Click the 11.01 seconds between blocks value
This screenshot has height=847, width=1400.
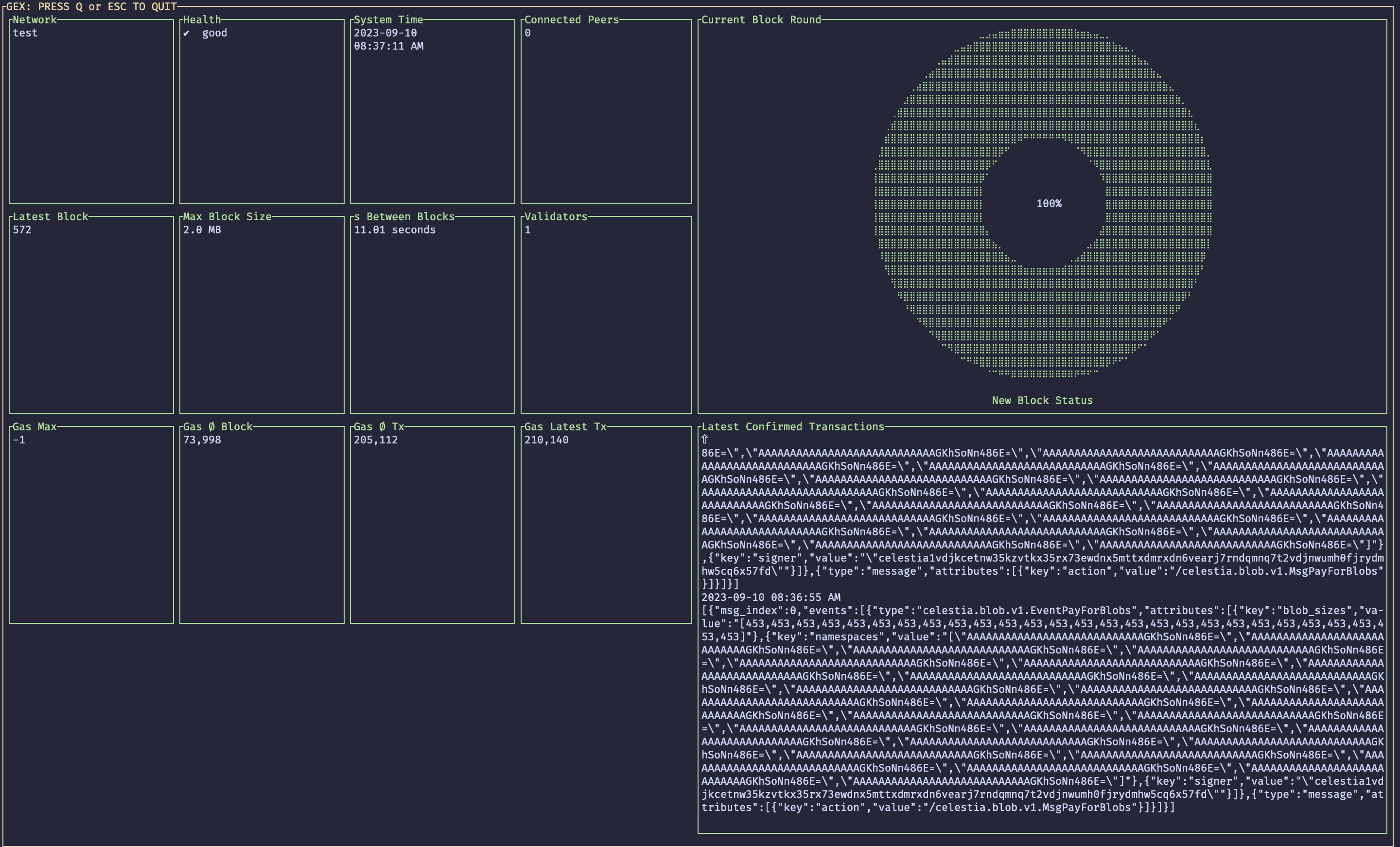pyautogui.click(x=394, y=229)
